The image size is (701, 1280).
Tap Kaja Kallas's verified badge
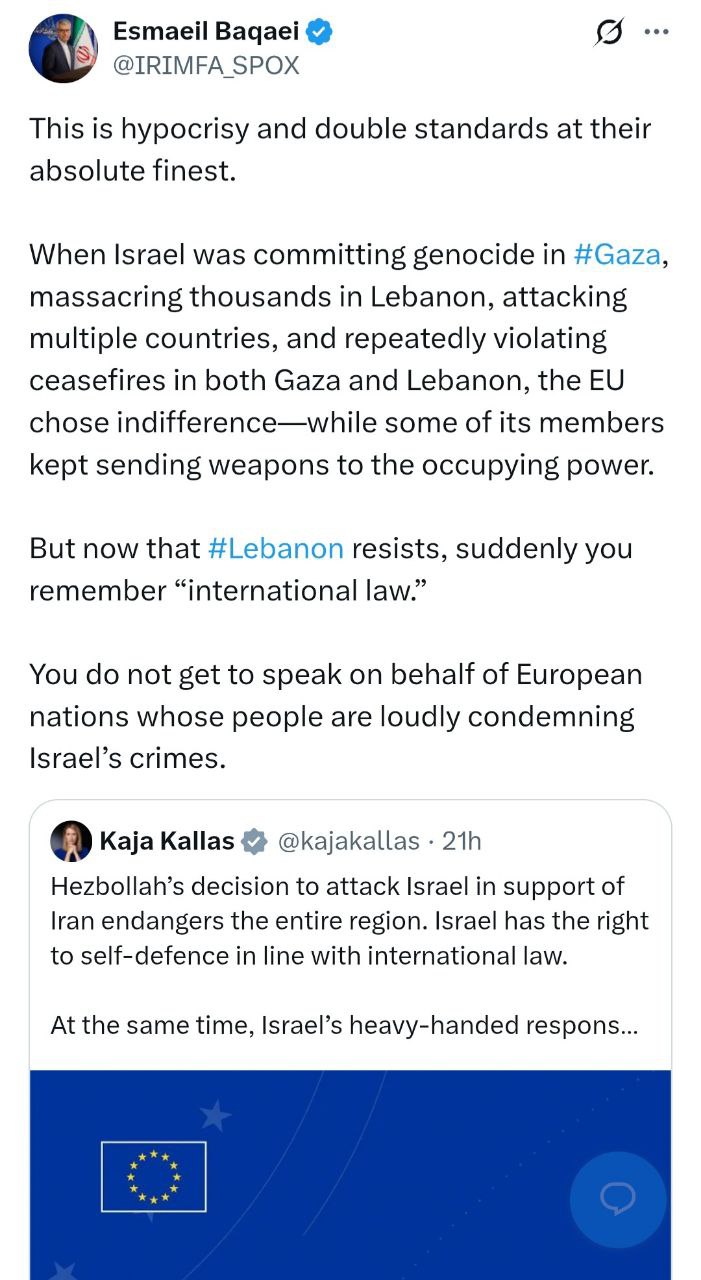(x=255, y=841)
